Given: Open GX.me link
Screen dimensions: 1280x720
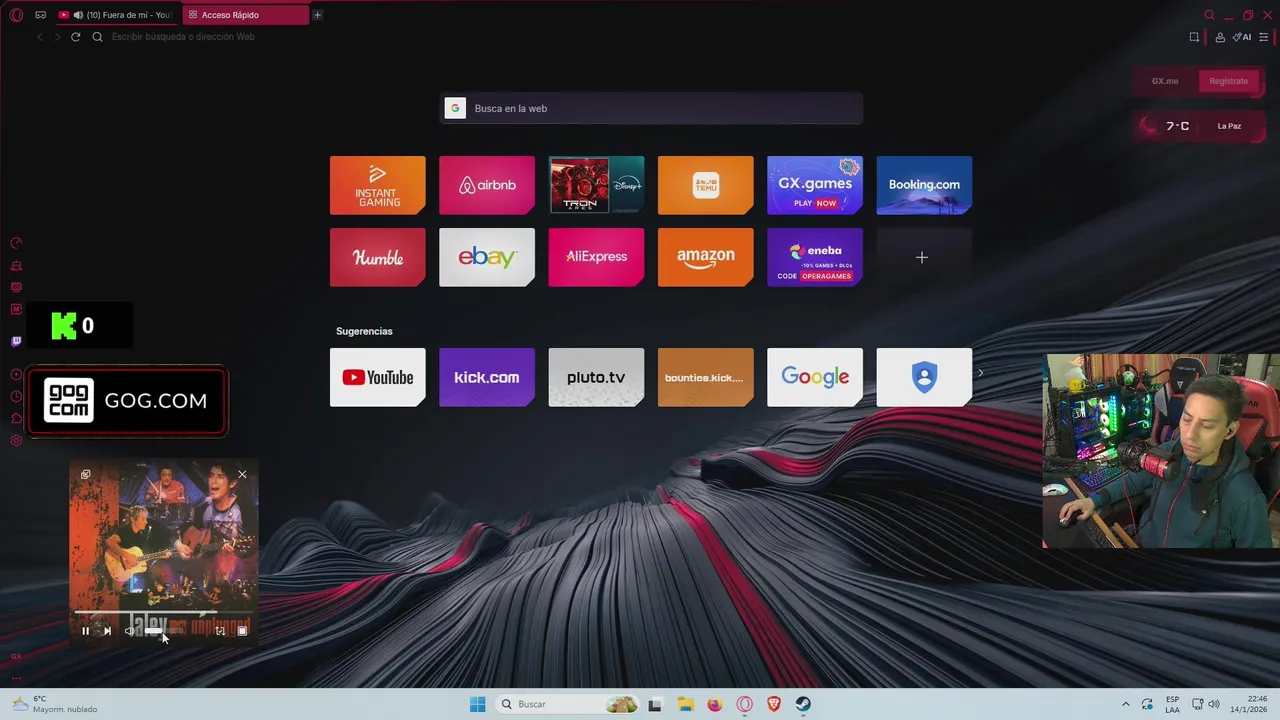Looking at the screenshot, I should 1165,81.
